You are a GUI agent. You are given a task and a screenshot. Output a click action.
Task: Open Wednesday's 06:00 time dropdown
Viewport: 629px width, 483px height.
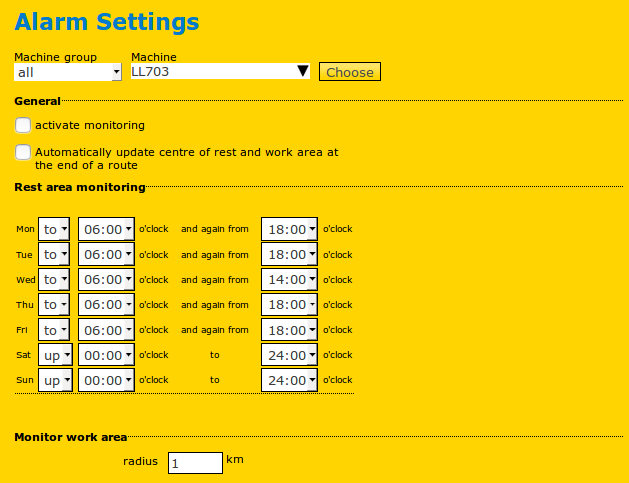(106, 279)
